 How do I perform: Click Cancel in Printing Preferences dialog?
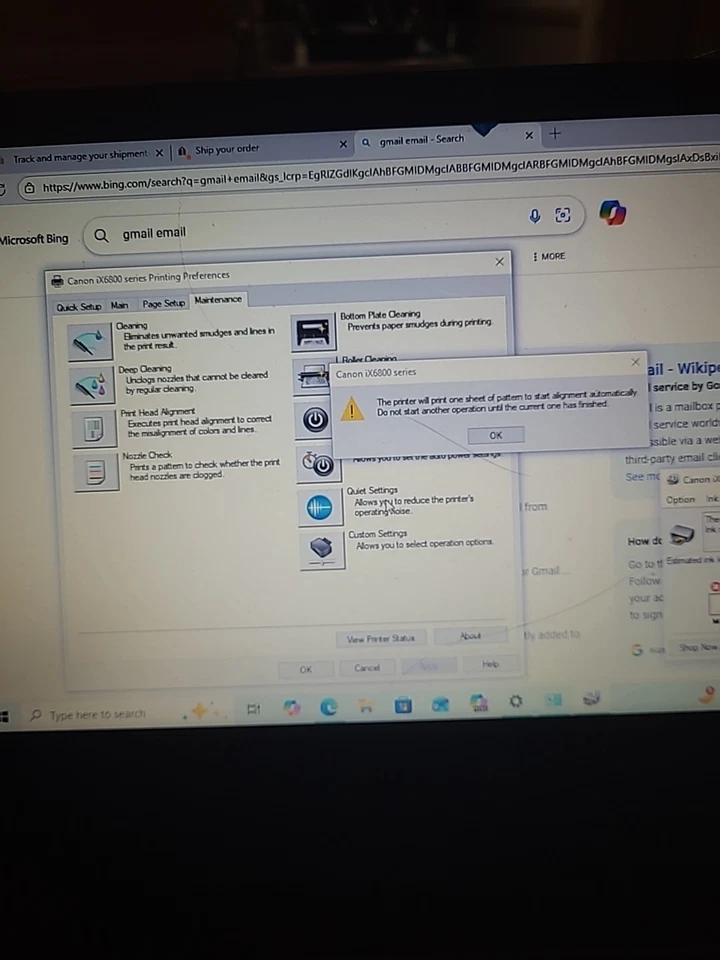367,667
